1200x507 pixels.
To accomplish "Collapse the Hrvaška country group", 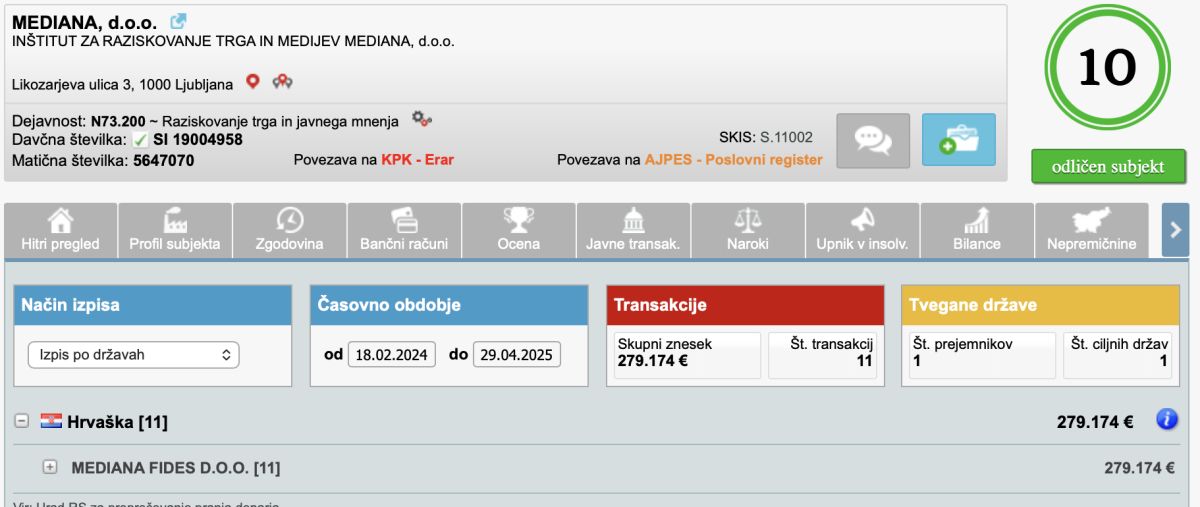I will pyautogui.click(x=21, y=422).
